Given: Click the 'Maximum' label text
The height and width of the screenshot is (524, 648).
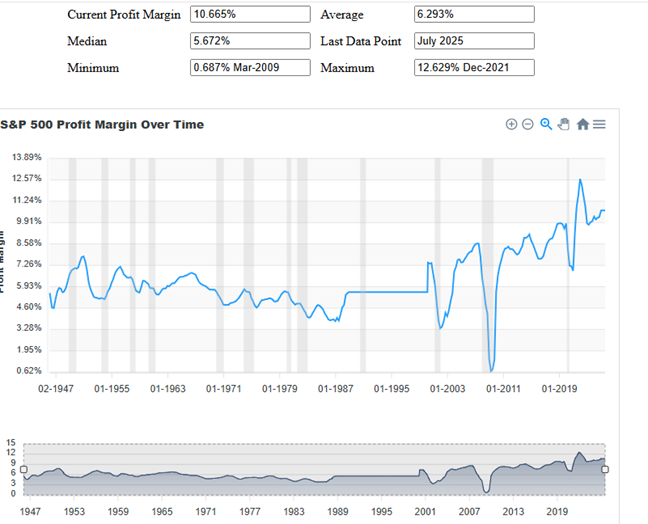Looking at the screenshot, I should click(x=348, y=68).
